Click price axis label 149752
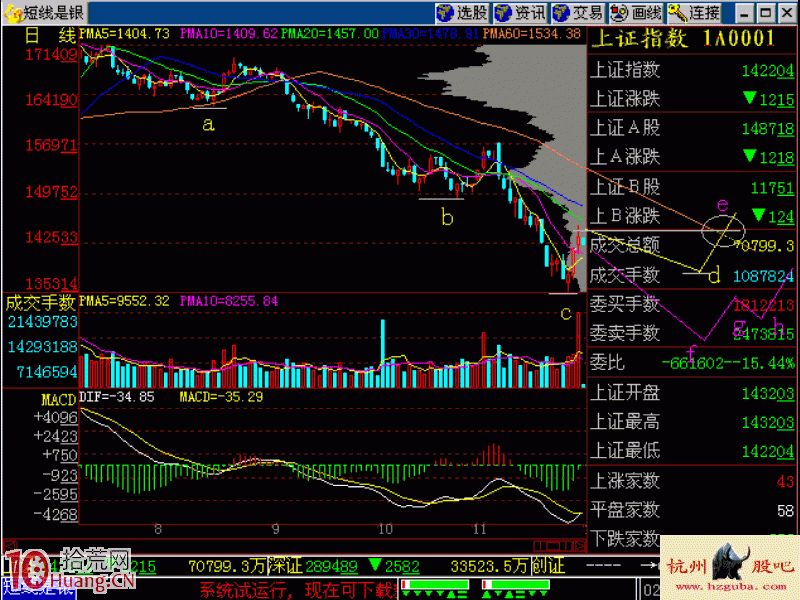The image size is (800, 600). (x=52, y=192)
